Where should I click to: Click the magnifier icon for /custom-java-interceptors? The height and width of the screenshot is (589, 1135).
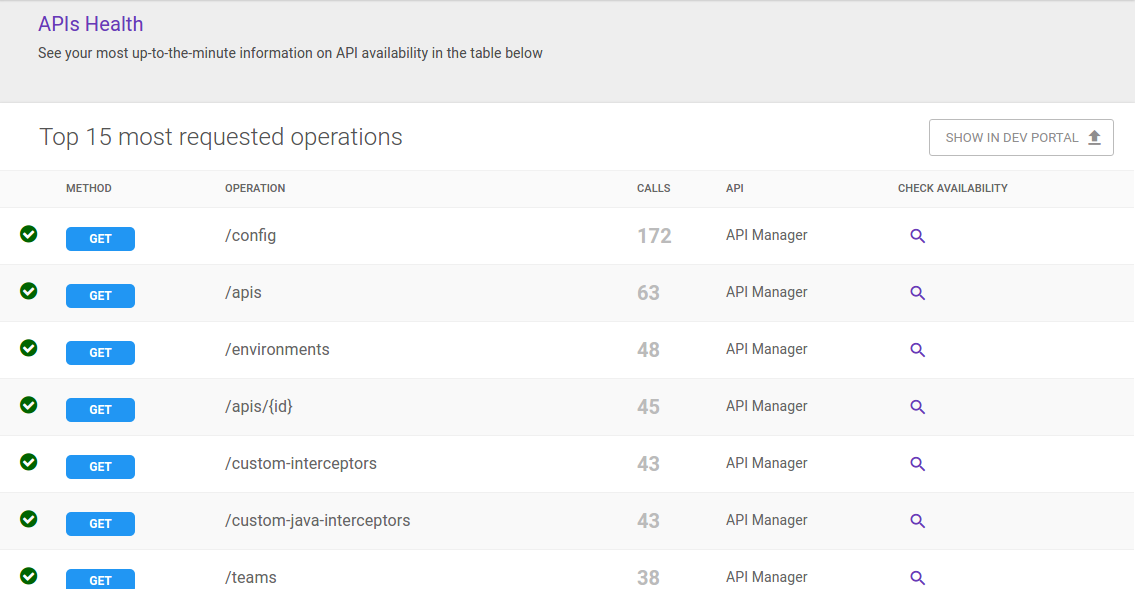(918, 521)
